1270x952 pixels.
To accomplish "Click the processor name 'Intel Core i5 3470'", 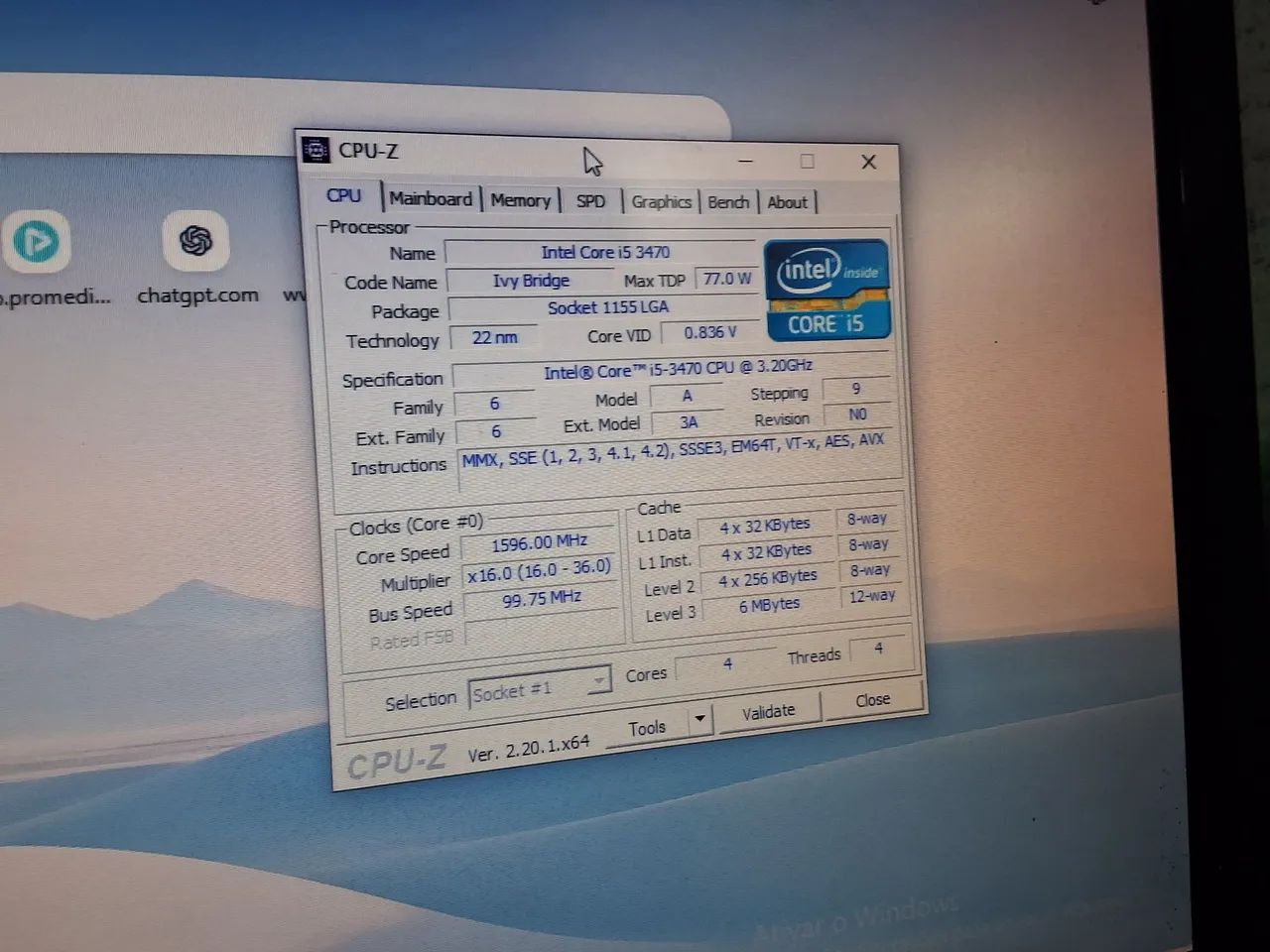I will click(x=604, y=252).
